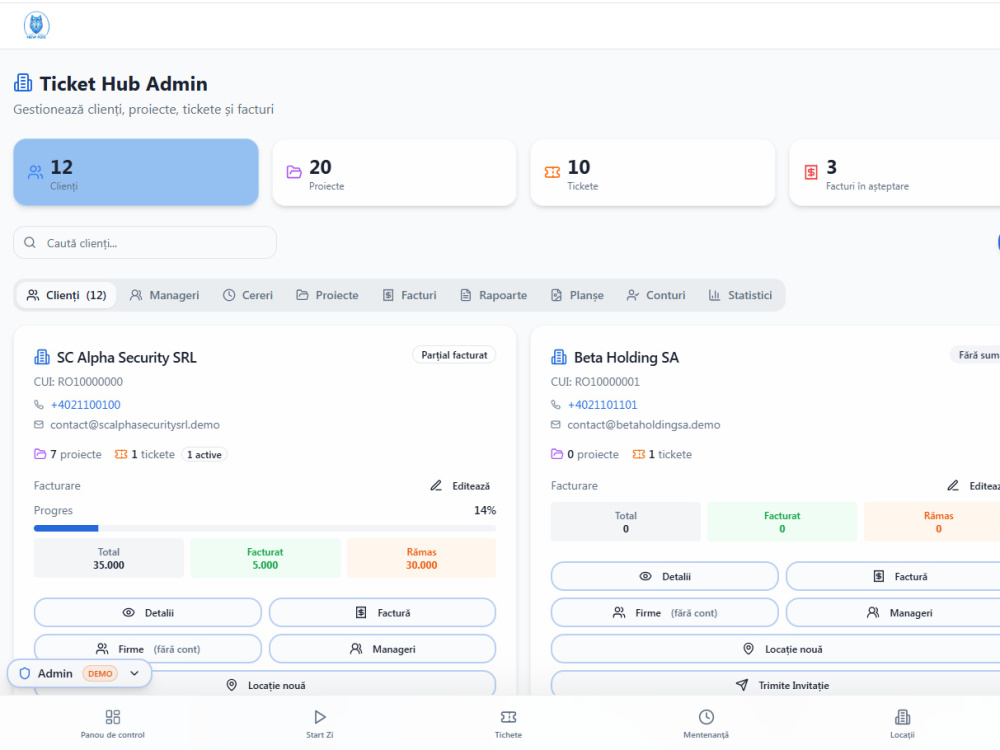This screenshot has height=750, width=1000.
Task: Call Beta Holding phone +4021101101
Action: tap(602, 404)
